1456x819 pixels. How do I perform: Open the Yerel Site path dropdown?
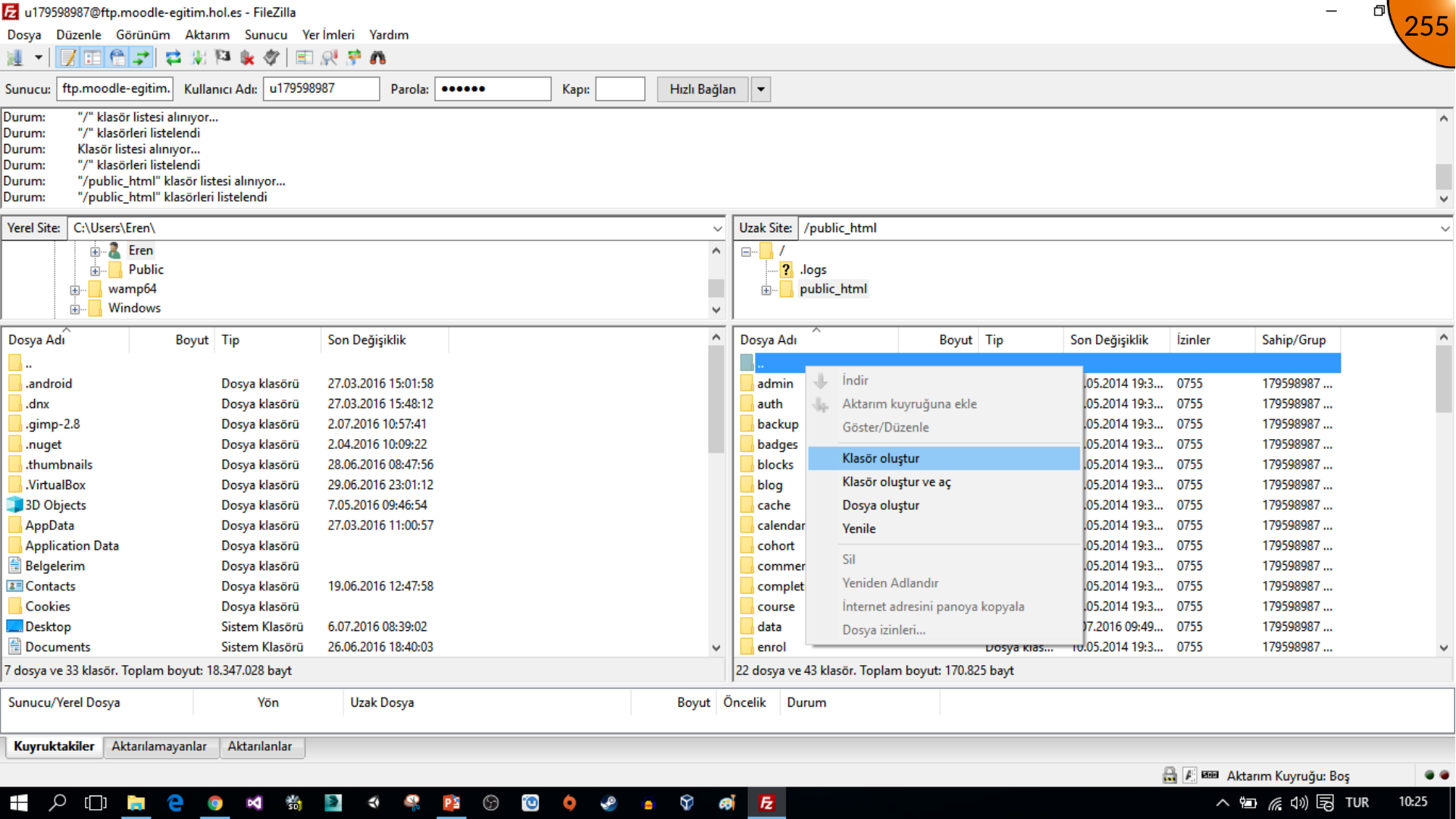717,228
